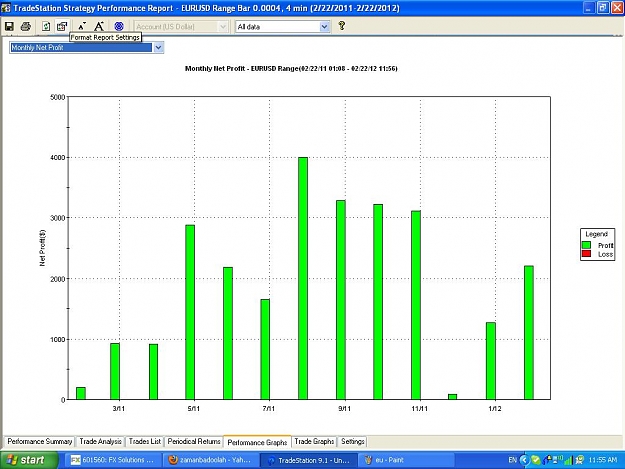Click the disabled Account (US Dollar) combo box

point(181,27)
